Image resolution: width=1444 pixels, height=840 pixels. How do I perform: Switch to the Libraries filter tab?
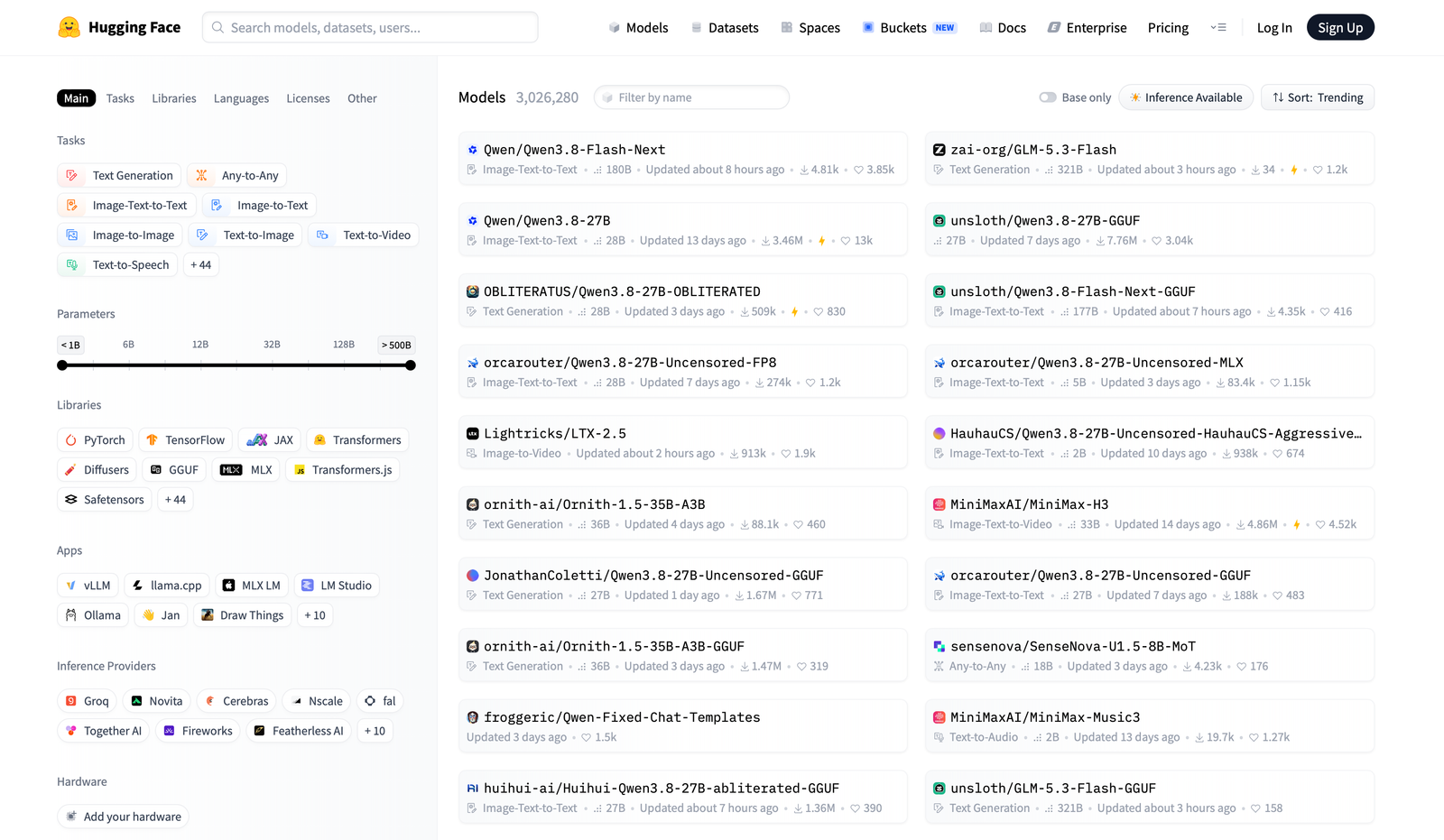(174, 98)
